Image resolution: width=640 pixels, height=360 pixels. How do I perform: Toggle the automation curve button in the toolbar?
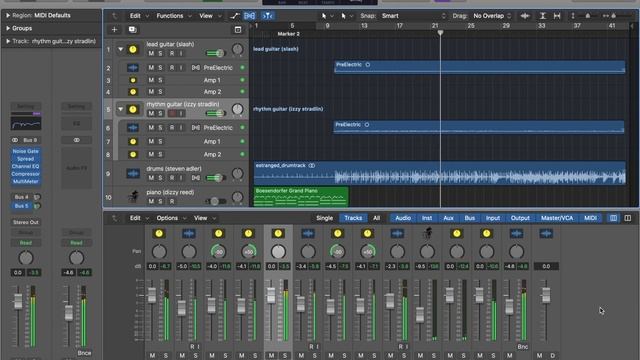pos(234,16)
